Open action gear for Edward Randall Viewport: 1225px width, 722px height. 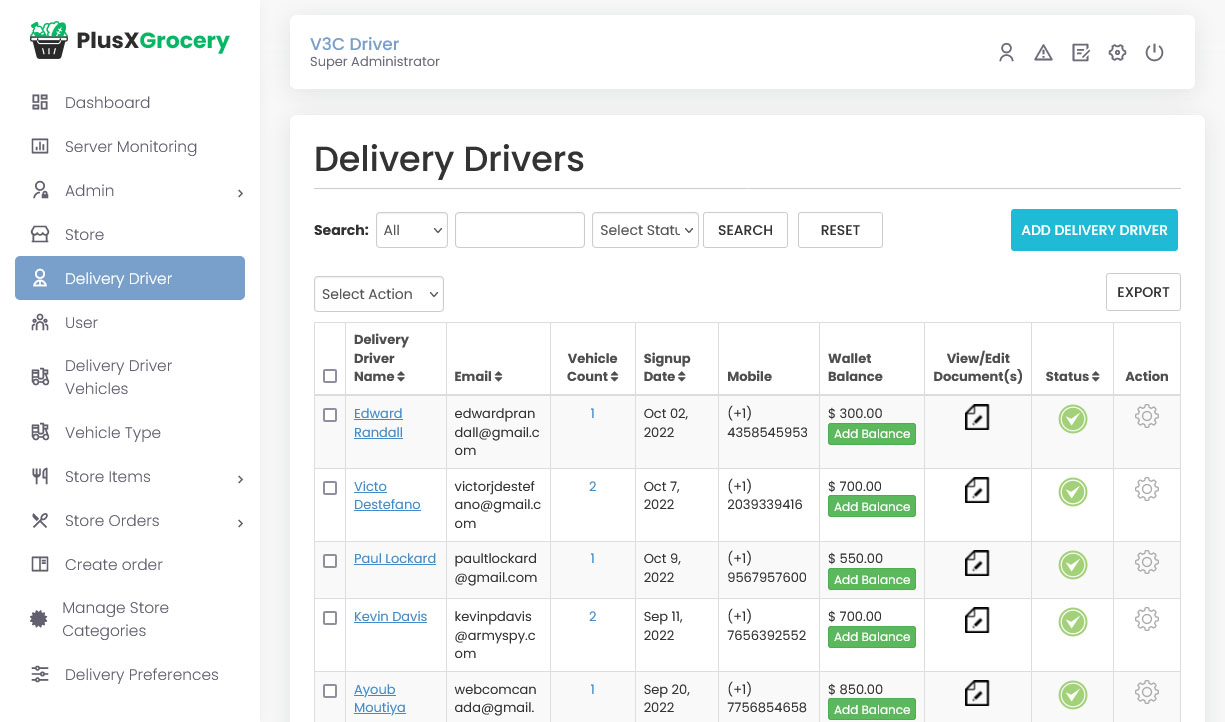(x=1147, y=416)
